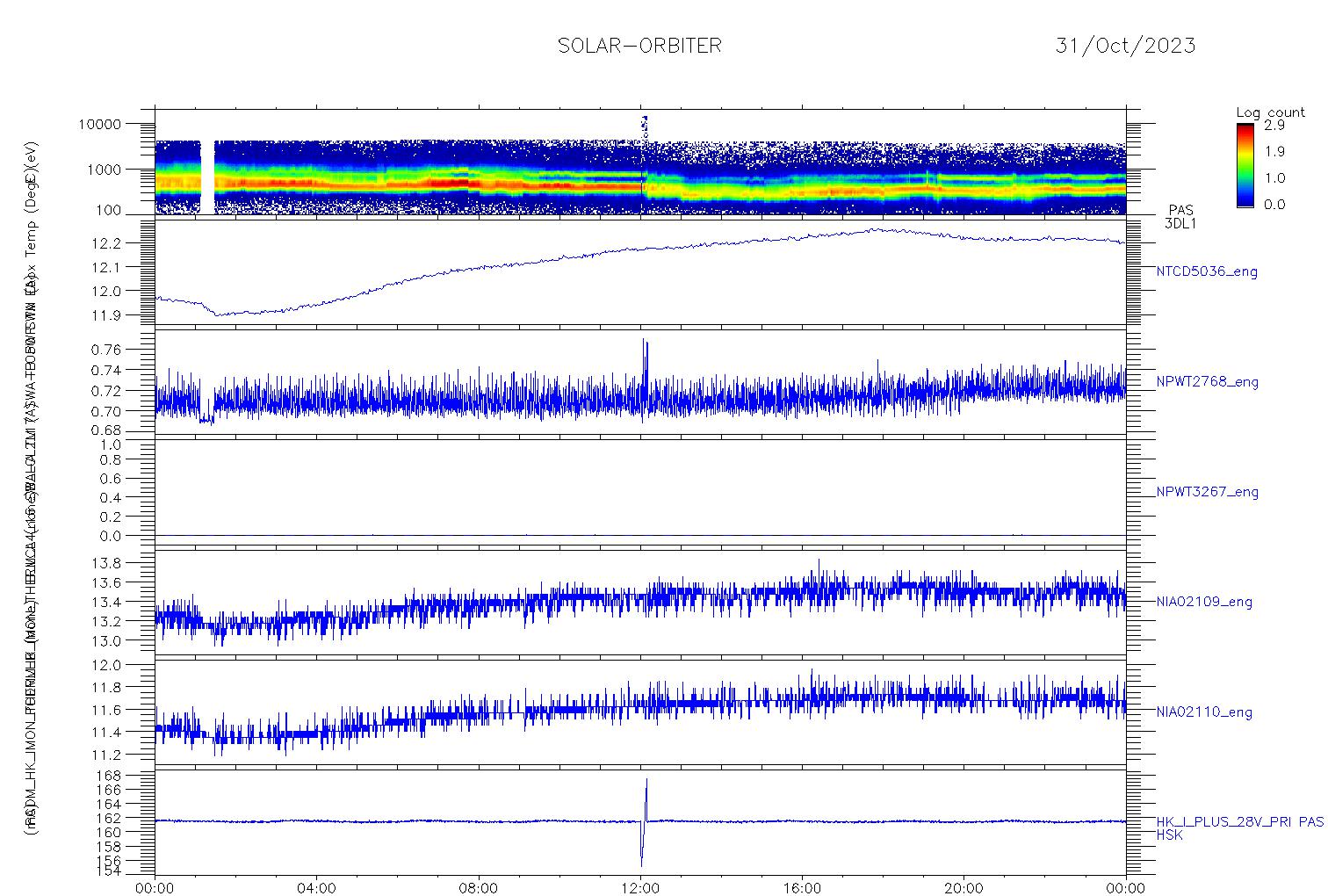Click the 16:00 time axis tick
The height and width of the screenshot is (896, 1328).
[x=802, y=888]
